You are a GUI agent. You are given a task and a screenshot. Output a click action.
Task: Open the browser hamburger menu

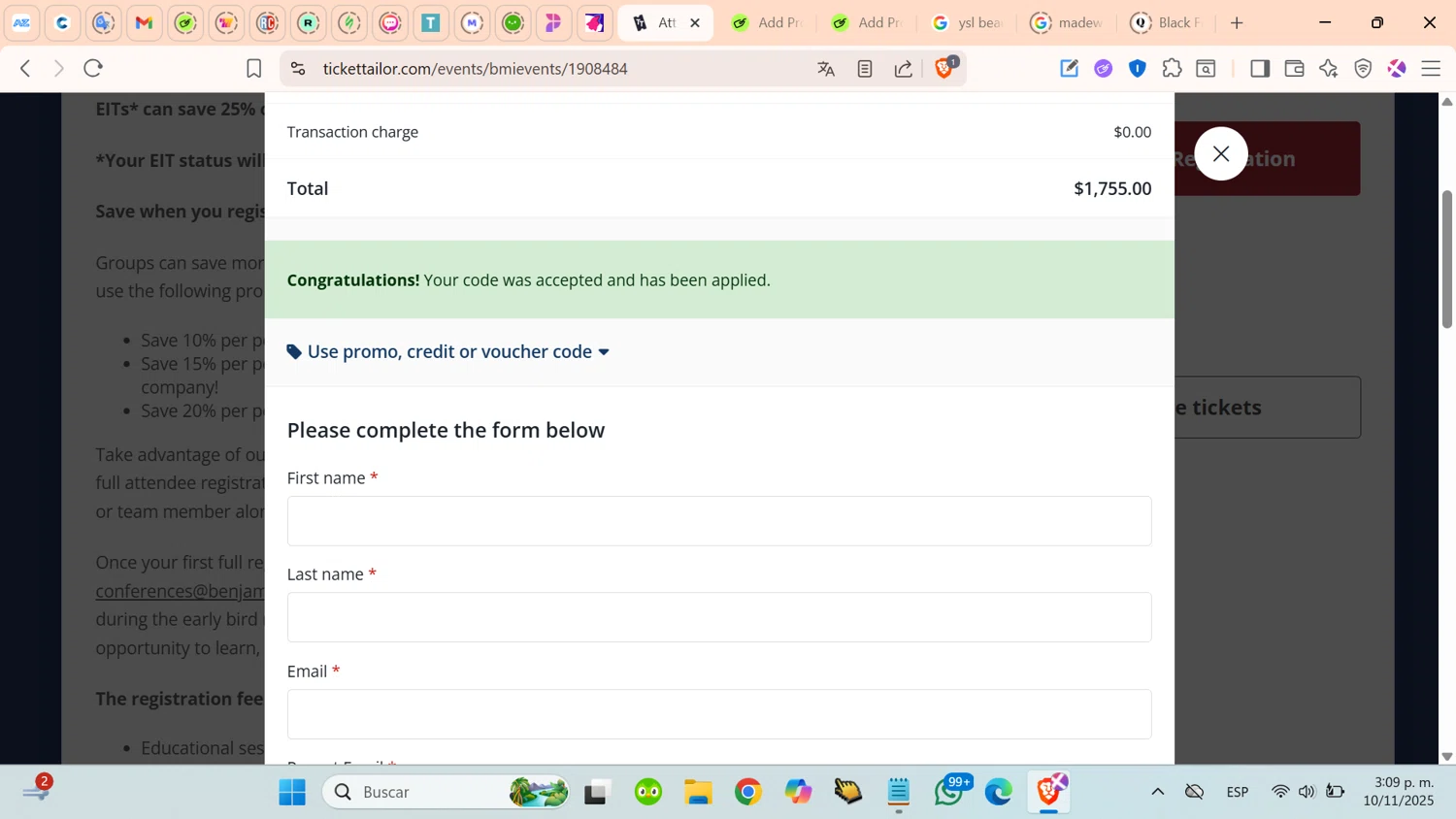point(1431,69)
